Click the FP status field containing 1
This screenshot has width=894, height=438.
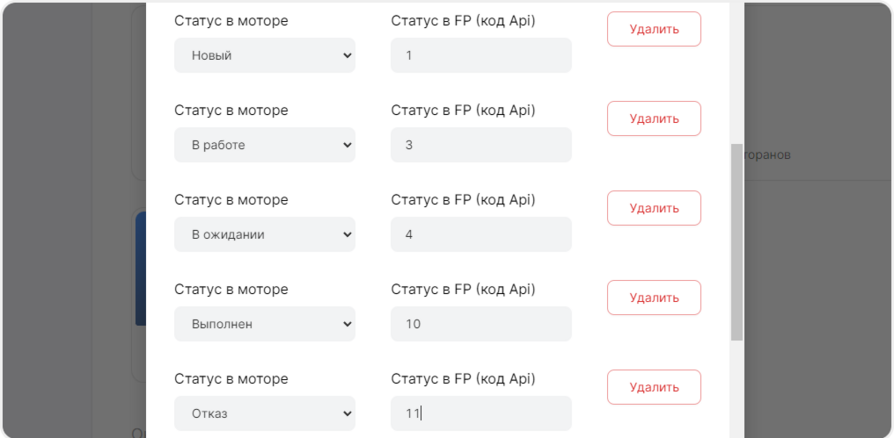click(x=481, y=55)
